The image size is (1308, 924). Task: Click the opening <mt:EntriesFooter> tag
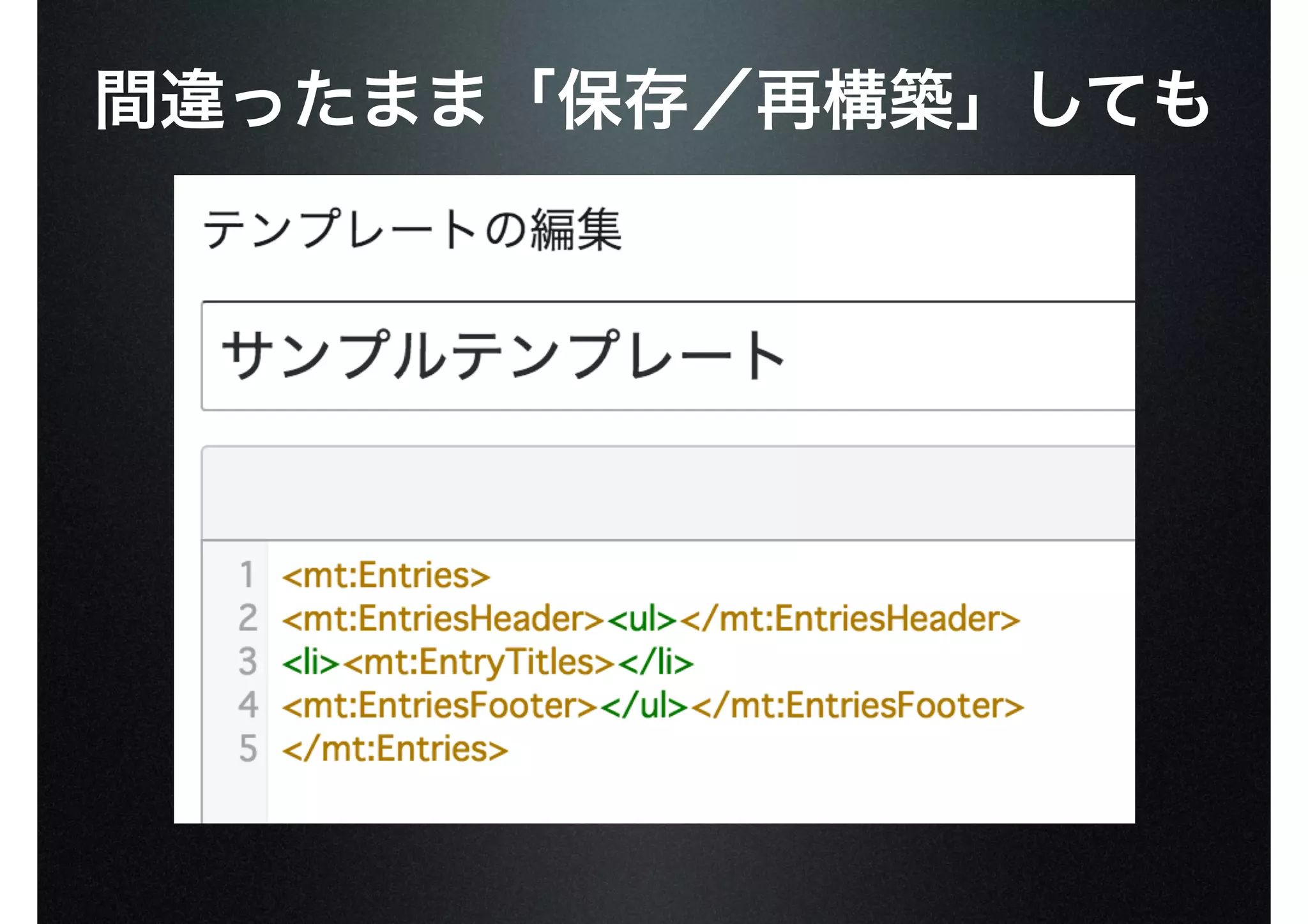coord(439,705)
